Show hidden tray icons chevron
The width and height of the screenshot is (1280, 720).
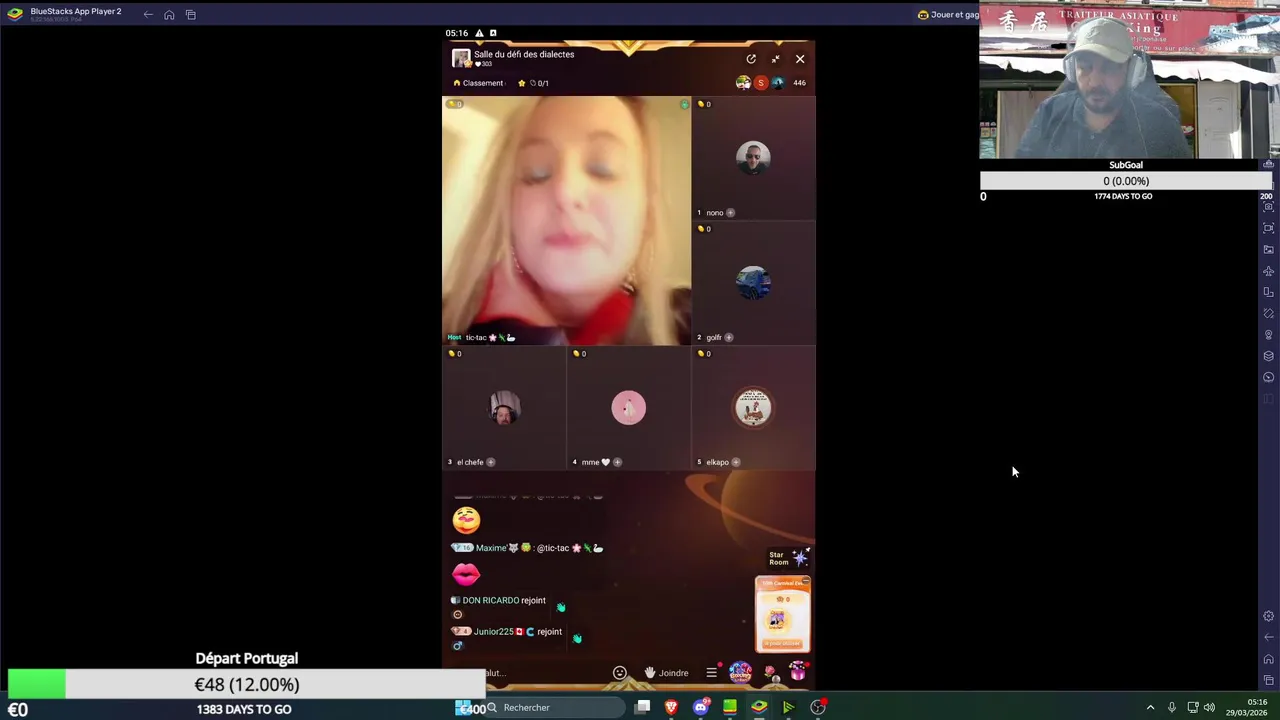tap(1150, 708)
